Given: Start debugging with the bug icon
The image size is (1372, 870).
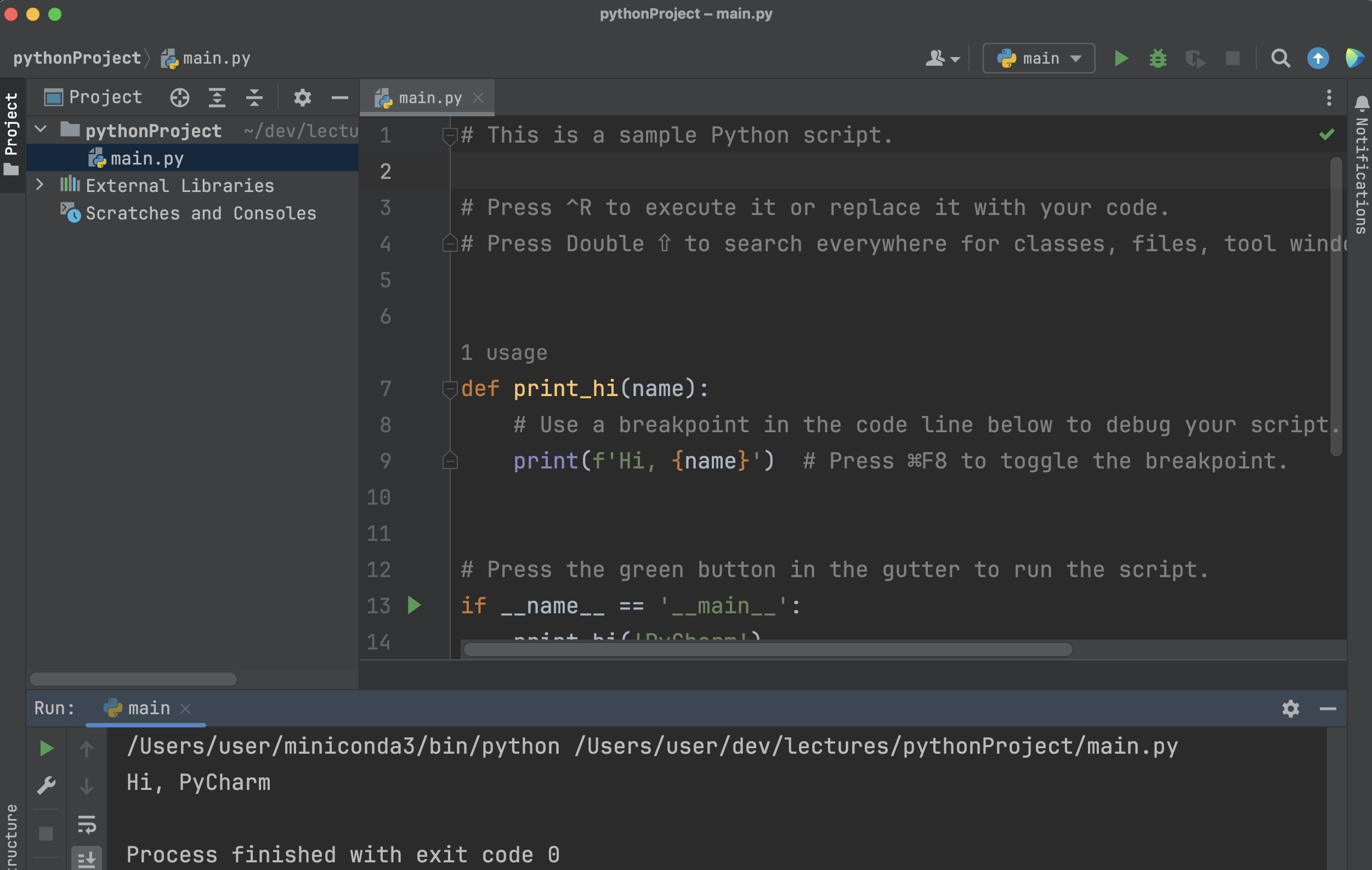Looking at the screenshot, I should click(x=1157, y=58).
